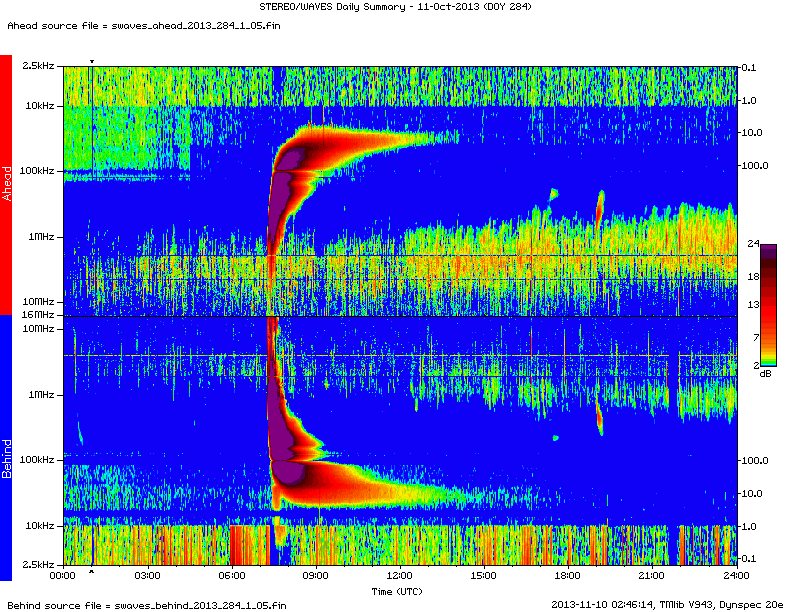Select the 24:00 label at the axis end
792x612 pixels.
coord(736,576)
